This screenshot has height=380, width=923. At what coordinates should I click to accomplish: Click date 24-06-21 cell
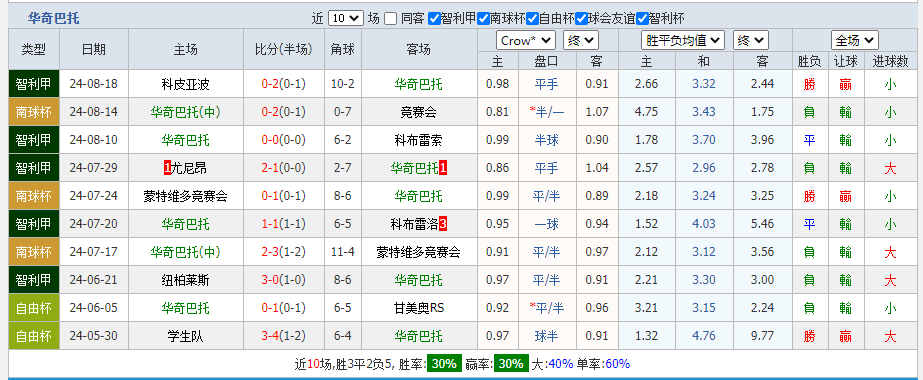point(94,280)
